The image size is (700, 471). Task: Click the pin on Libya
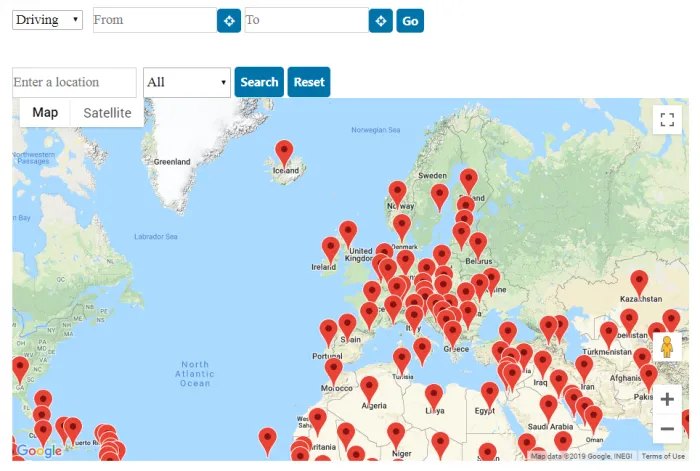pos(433,398)
